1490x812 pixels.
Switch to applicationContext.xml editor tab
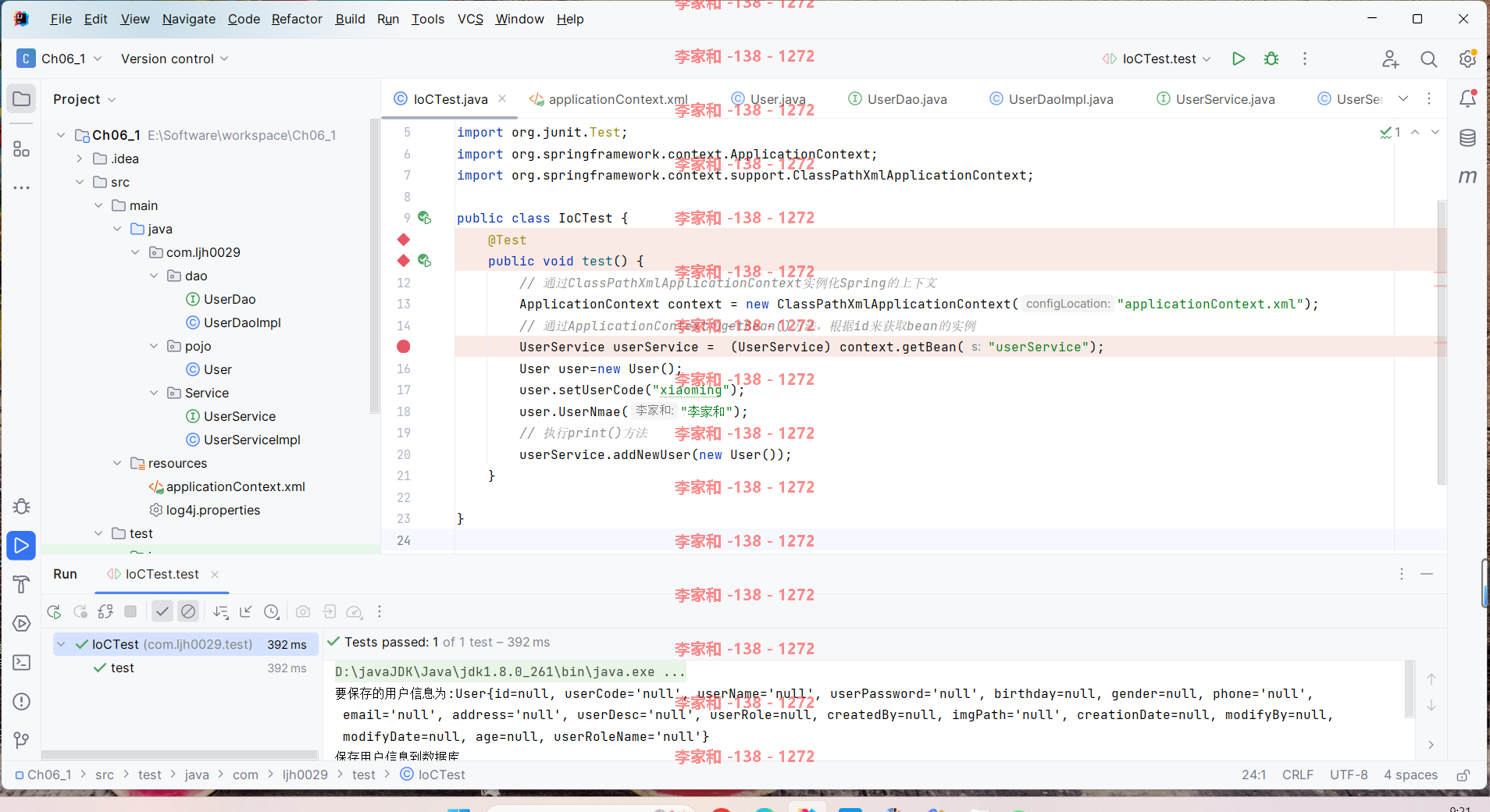tap(608, 99)
